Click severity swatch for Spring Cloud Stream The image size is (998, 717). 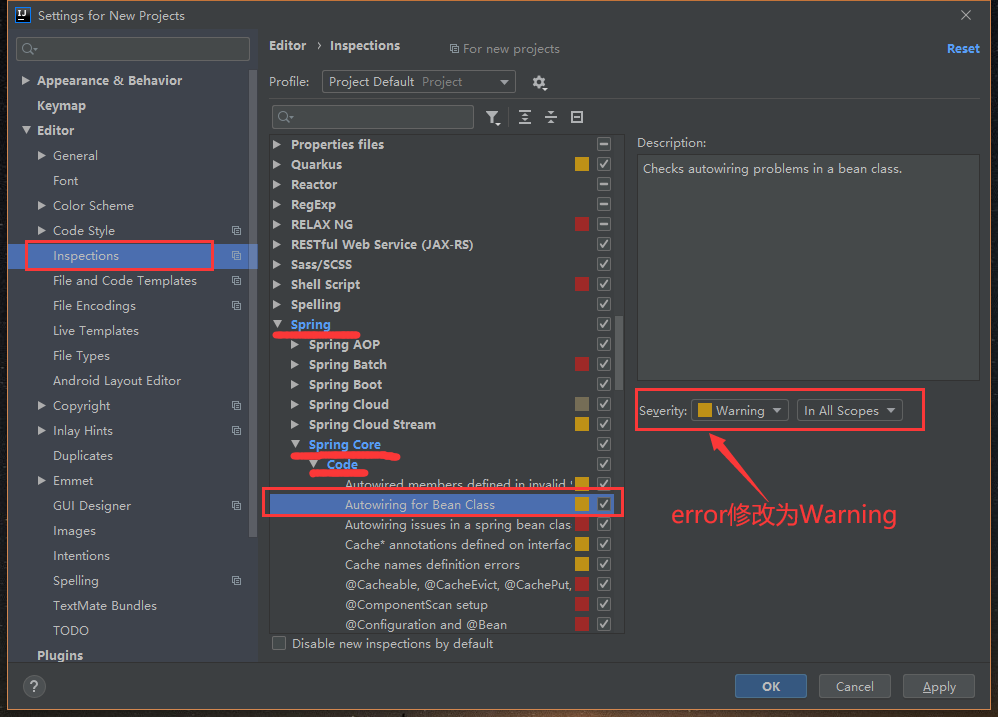click(582, 424)
